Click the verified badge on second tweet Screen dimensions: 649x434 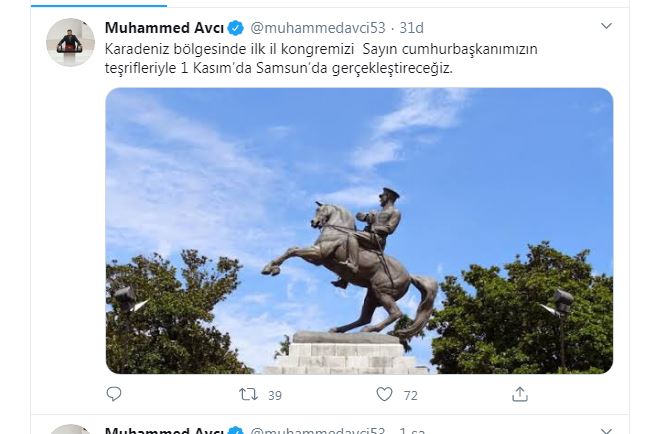[236, 431]
